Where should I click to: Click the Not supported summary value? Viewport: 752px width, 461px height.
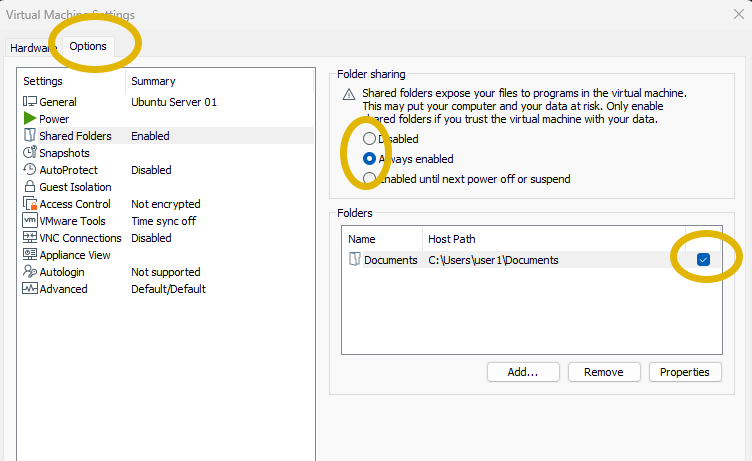pos(166,272)
